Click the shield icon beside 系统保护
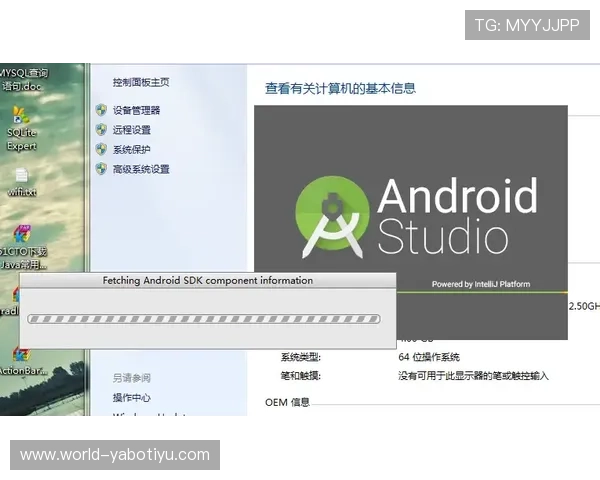 click(101, 149)
